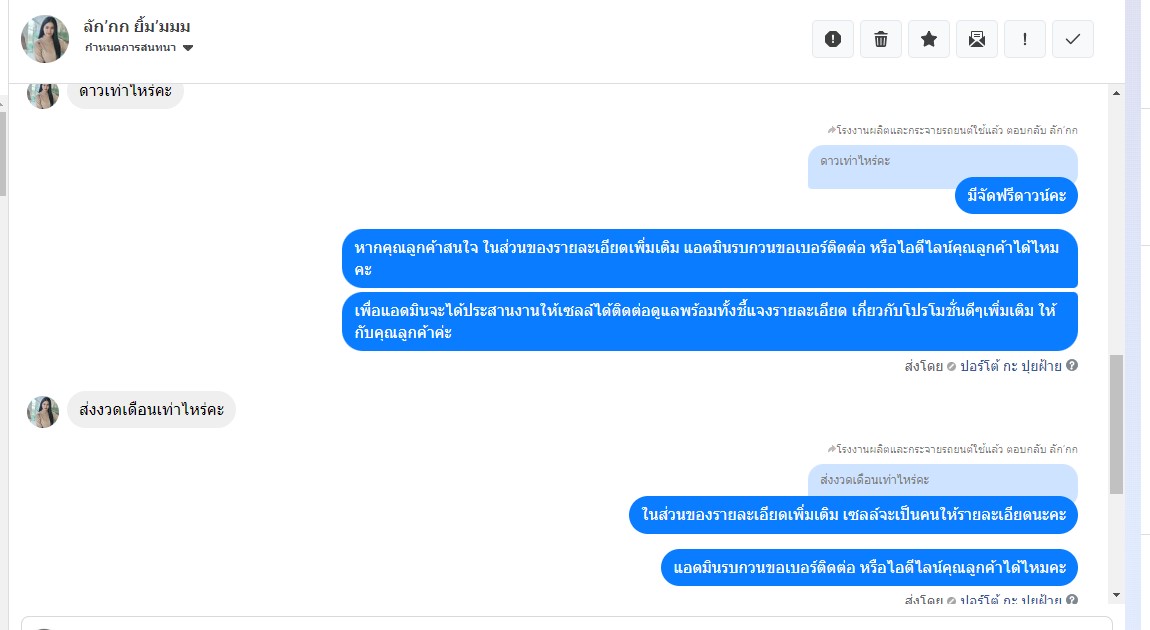Select the customer message ส่งงวดเดือนเท่าไหร่คะ
1150x630 pixels.
coord(152,409)
